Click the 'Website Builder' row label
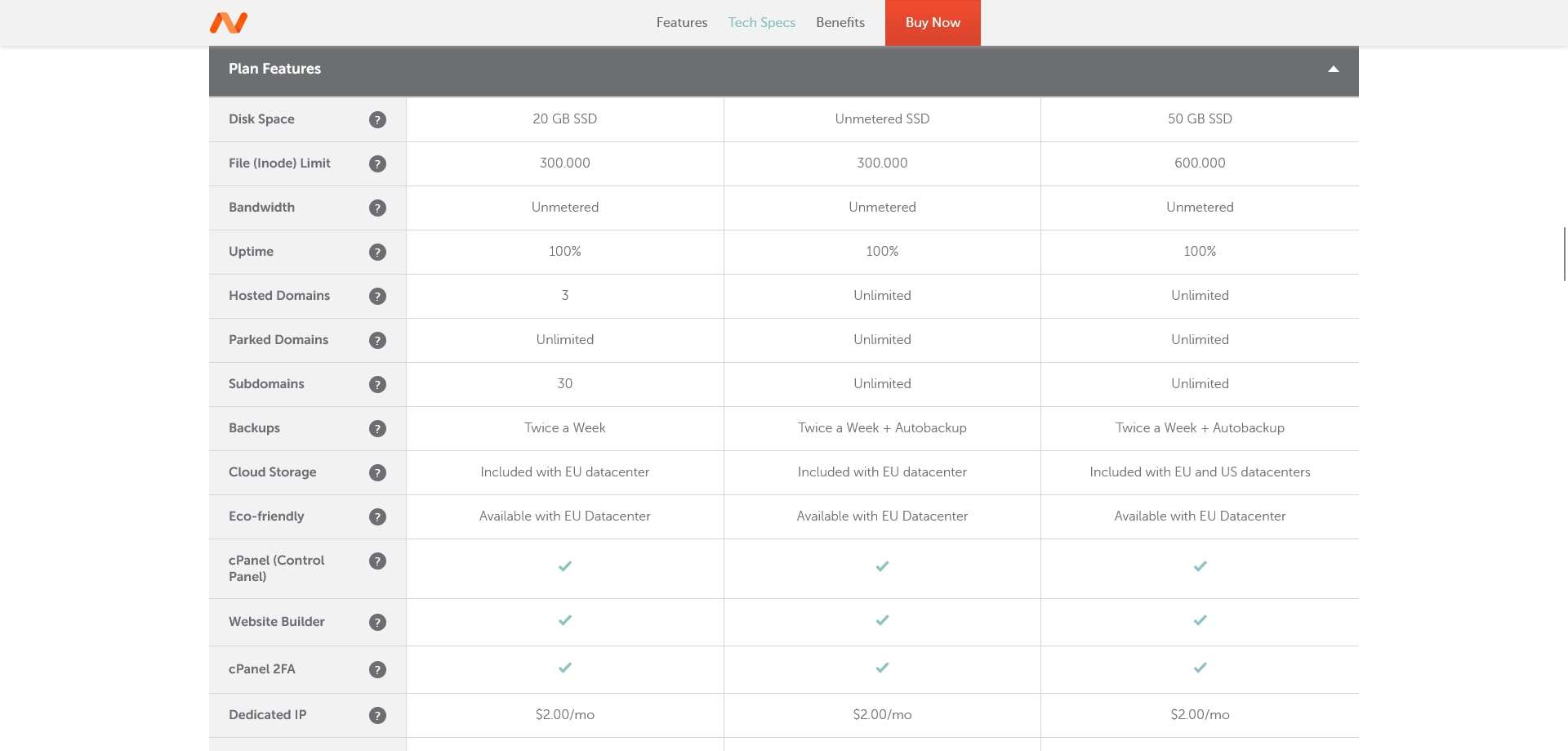This screenshot has width=1568, height=751. 277,621
